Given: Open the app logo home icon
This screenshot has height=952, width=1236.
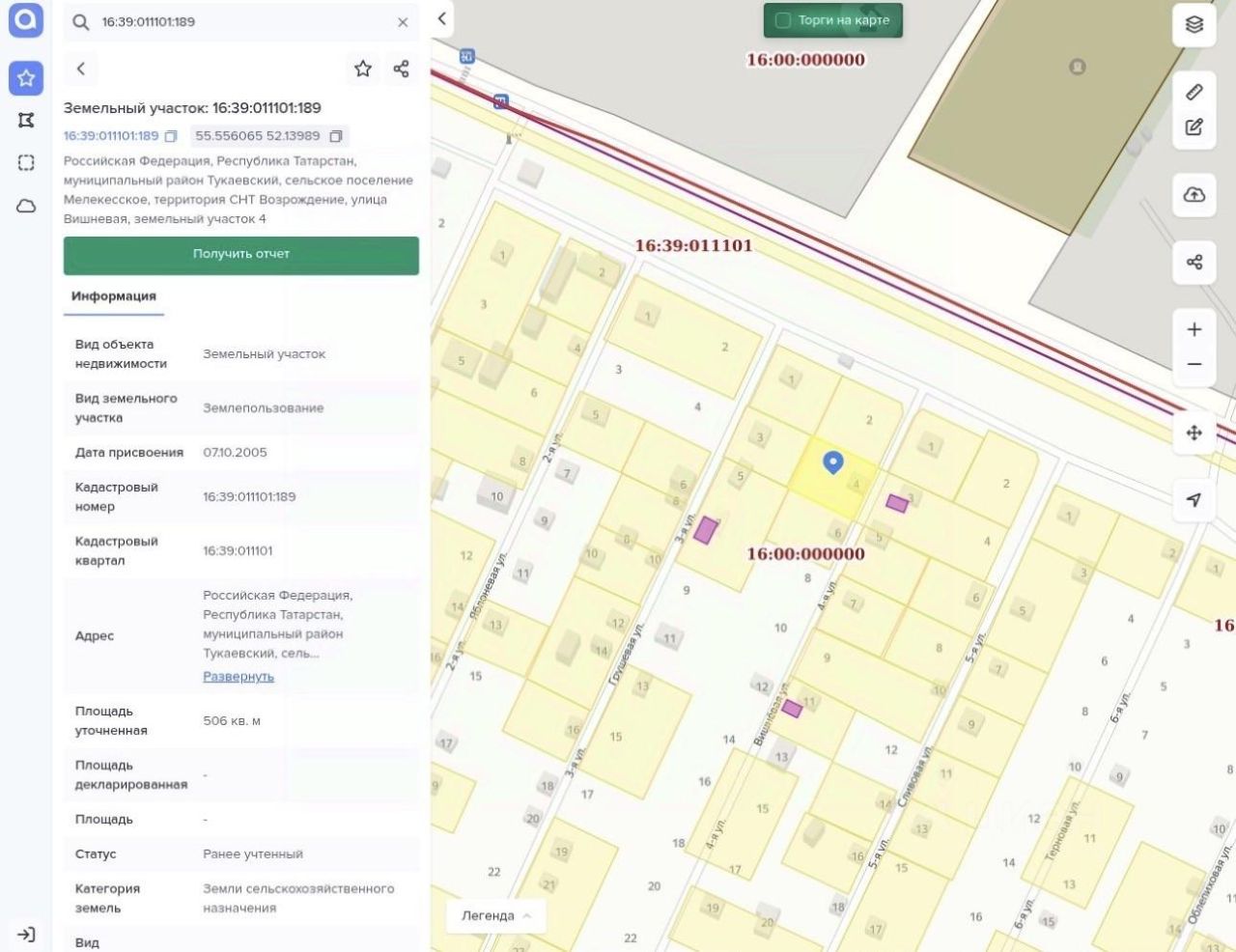Looking at the screenshot, I should tap(26, 20).
